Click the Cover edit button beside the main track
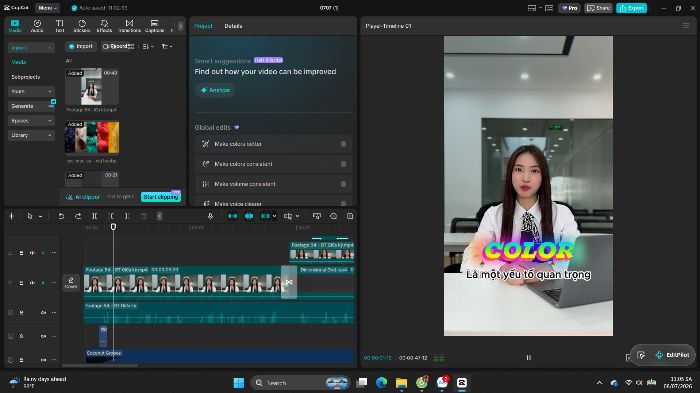This screenshot has width=700, height=393. pos(71,282)
